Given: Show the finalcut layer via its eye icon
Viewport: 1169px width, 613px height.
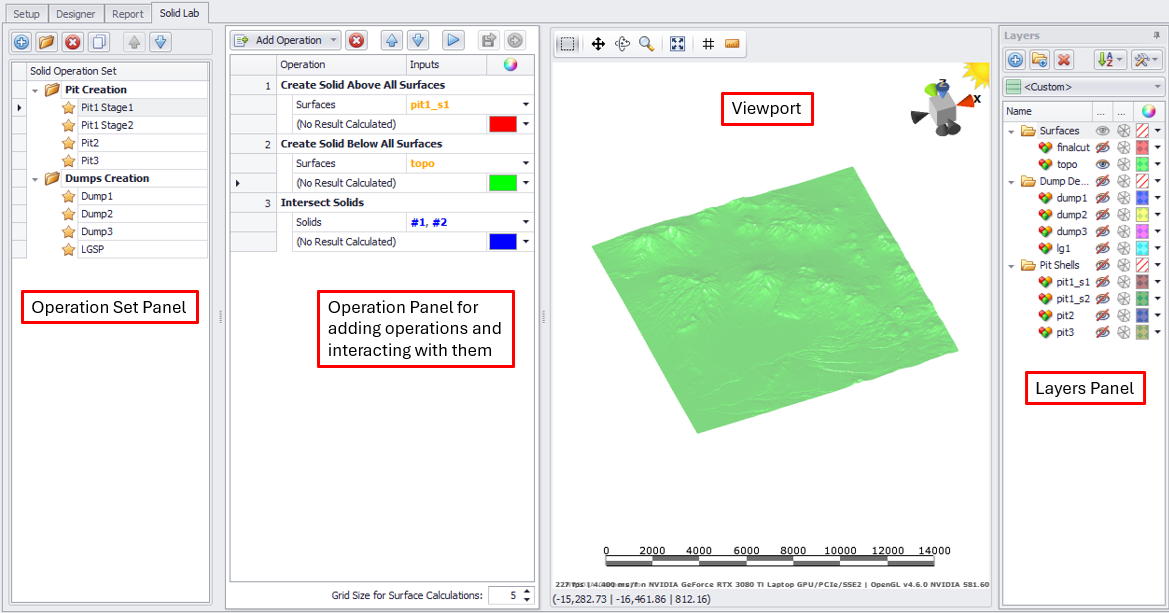Looking at the screenshot, I should click(x=1102, y=147).
